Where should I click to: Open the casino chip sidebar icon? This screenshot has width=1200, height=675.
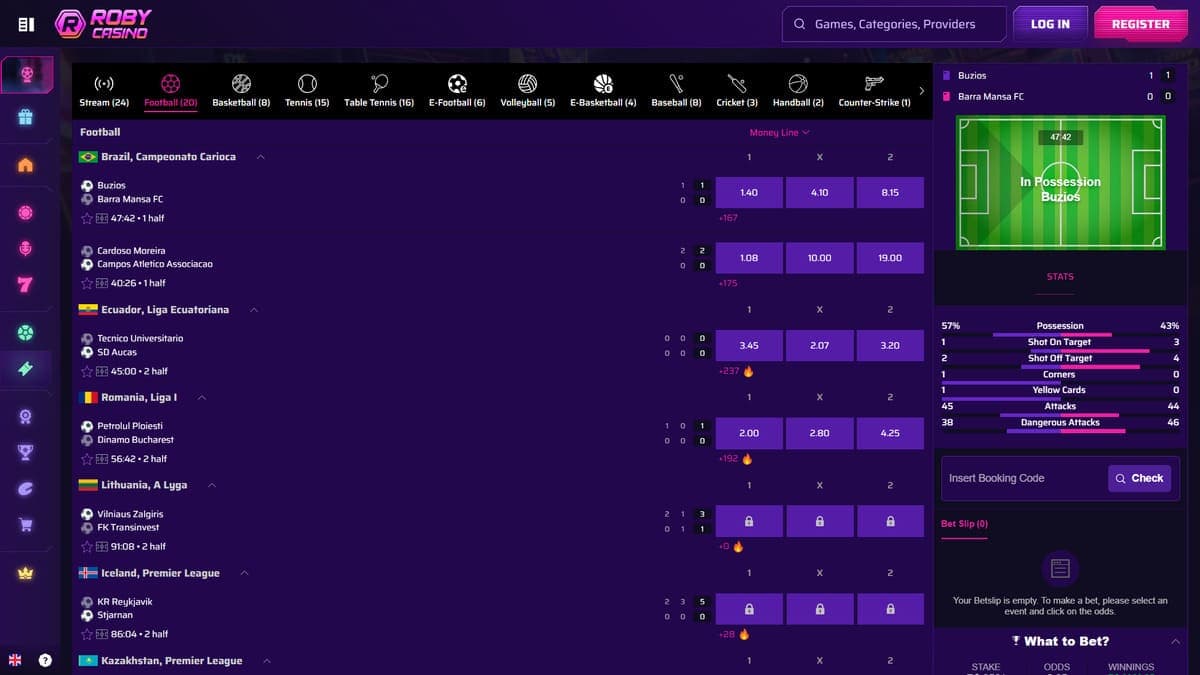click(x=26, y=212)
